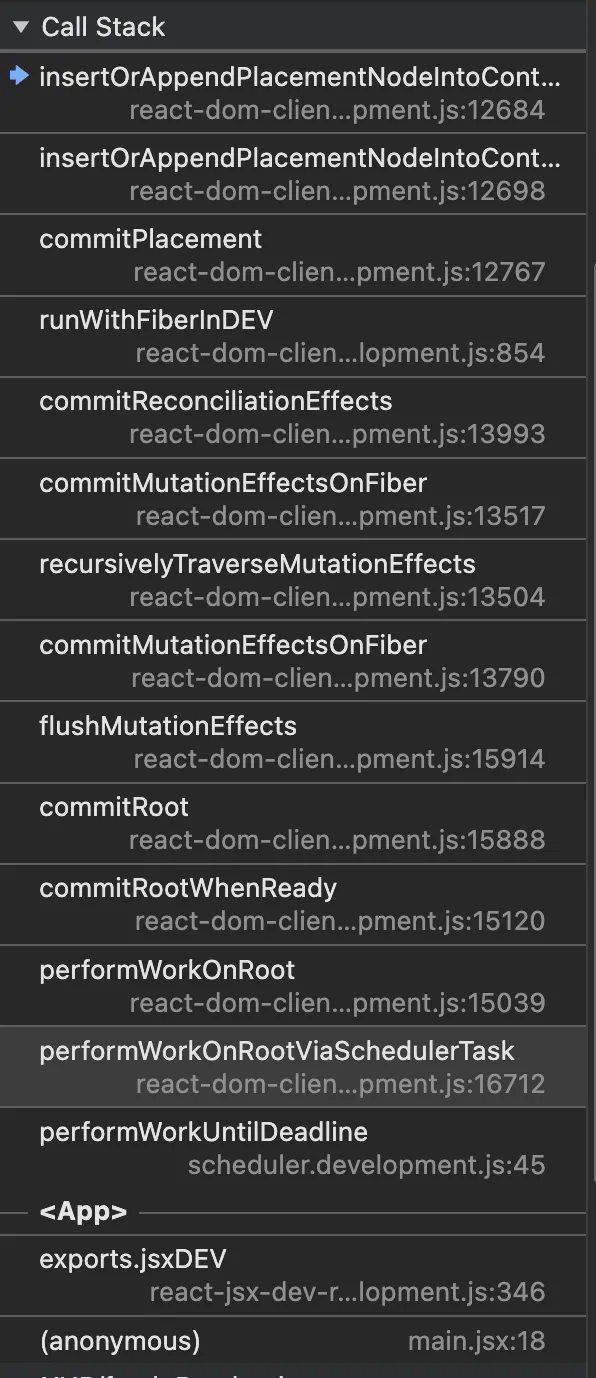The image size is (596, 1378).
Task: Click the <App> async separator label
Action: point(83,1212)
